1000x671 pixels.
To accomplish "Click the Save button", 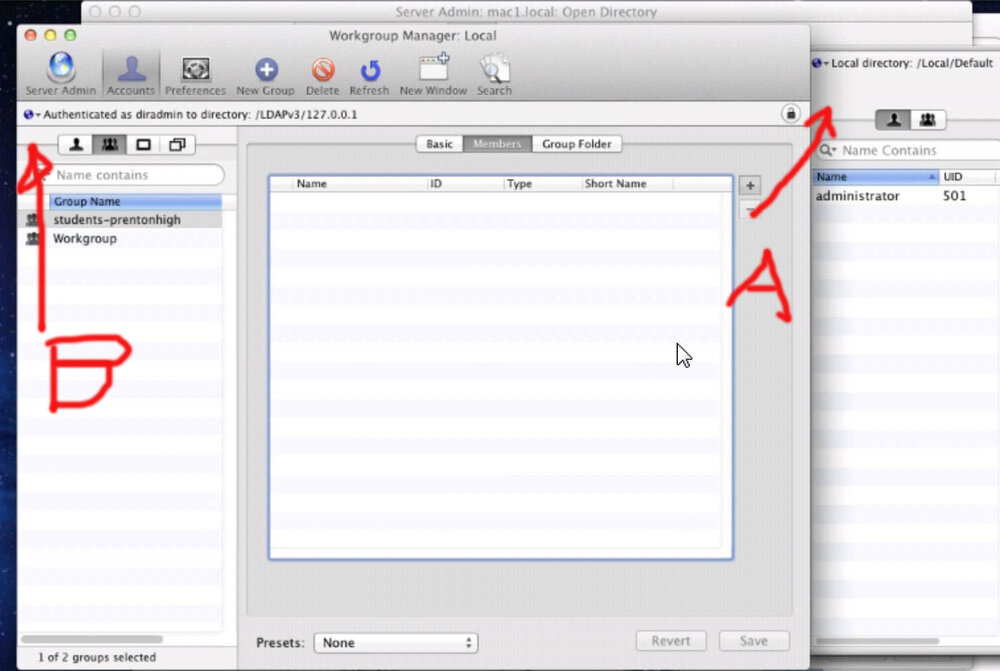I will tap(754, 641).
